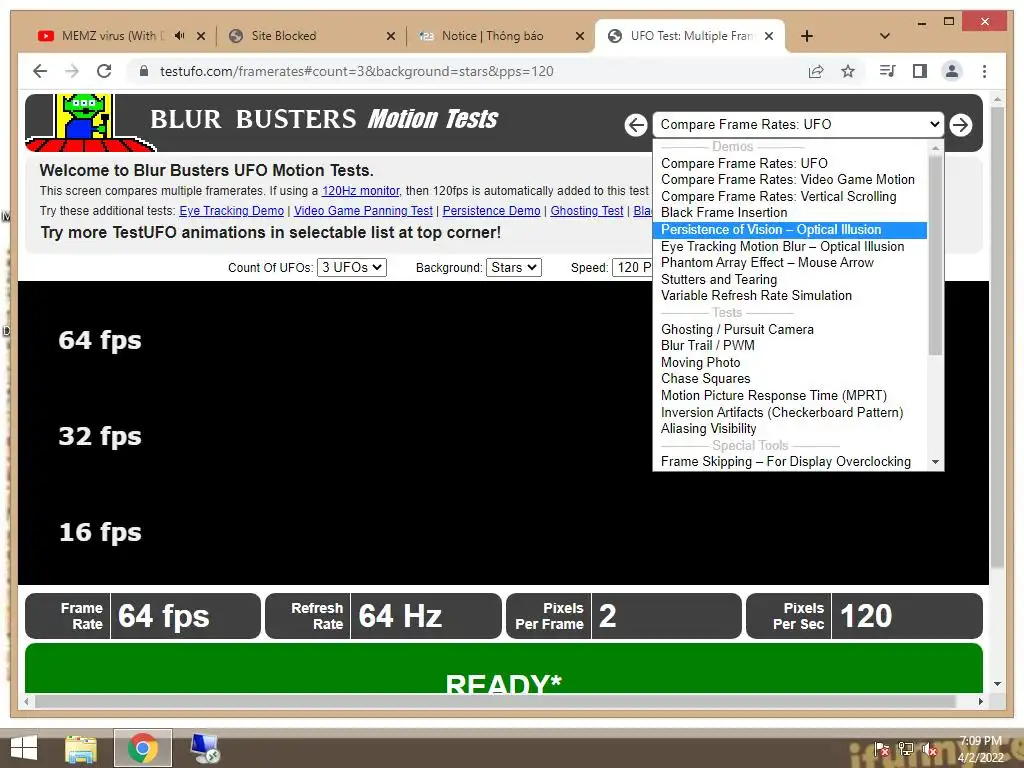Click the padlock site info icon
Screen dimensions: 1024x768
tap(144, 71)
